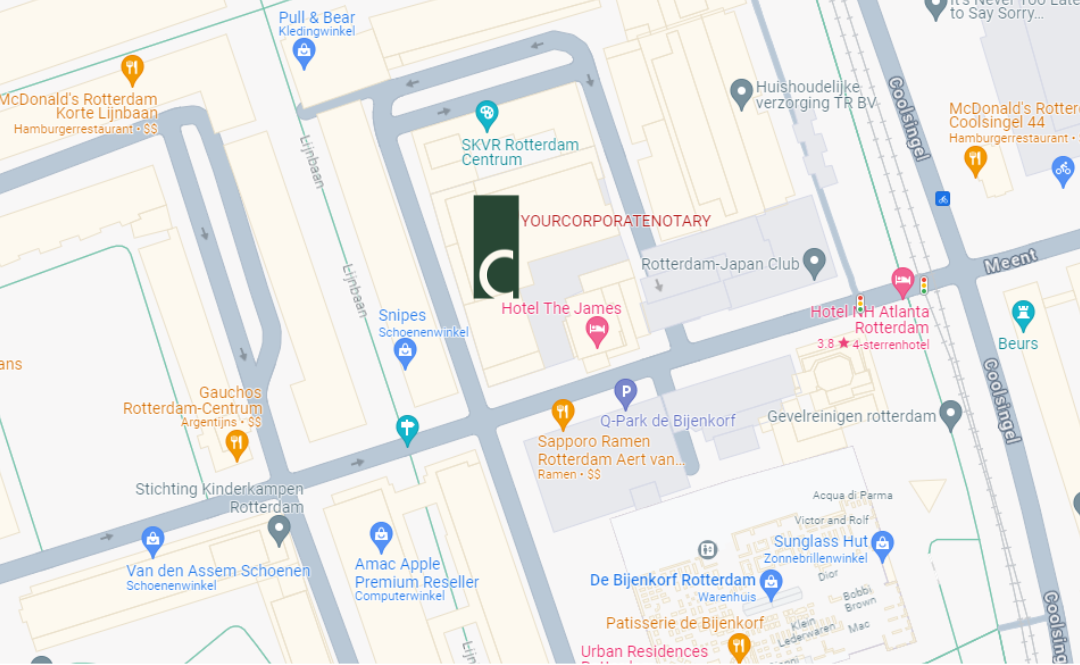Click the Van den Assem Schoenen pin

tap(152, 542)
